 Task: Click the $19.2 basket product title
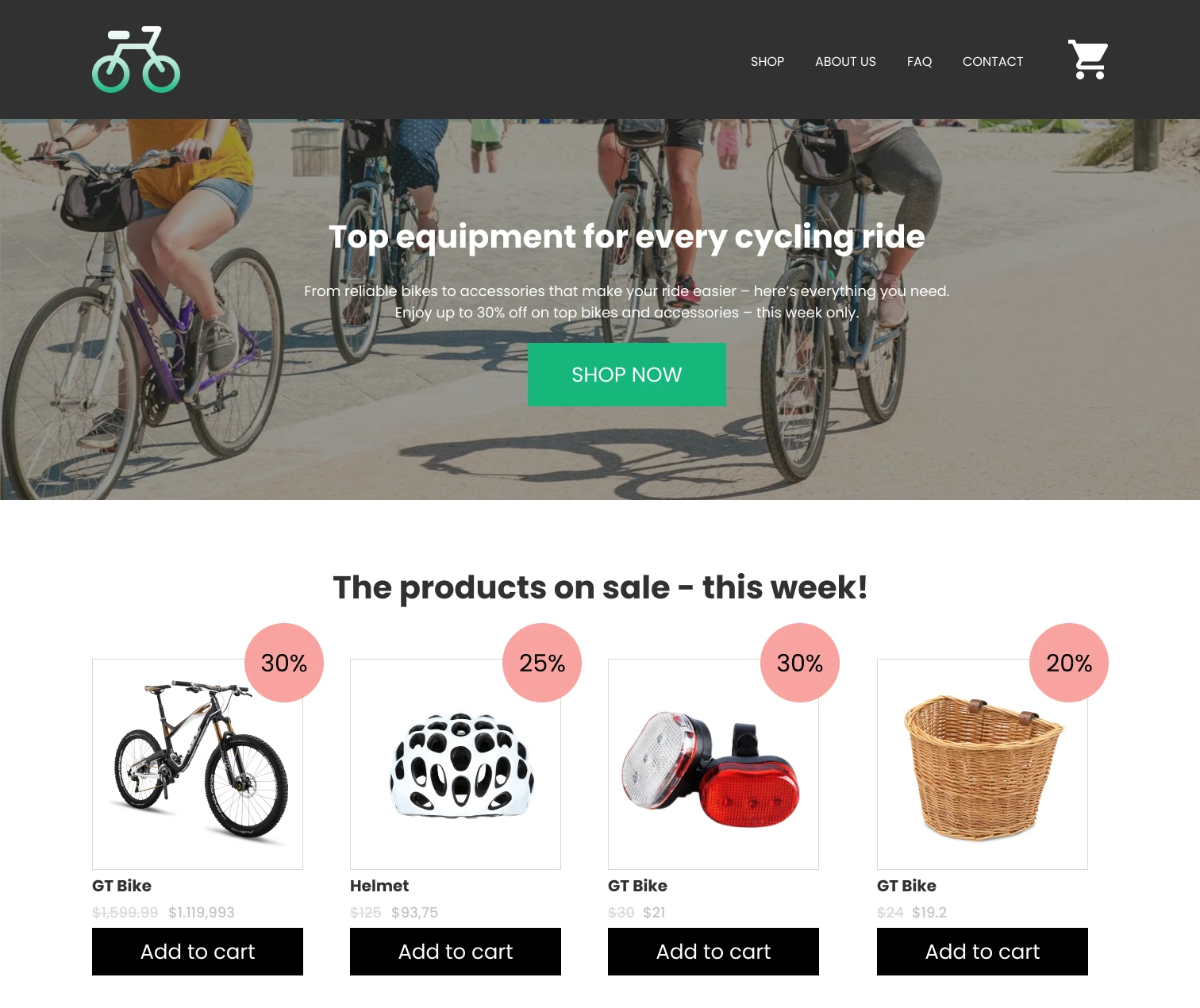(906, 886)
